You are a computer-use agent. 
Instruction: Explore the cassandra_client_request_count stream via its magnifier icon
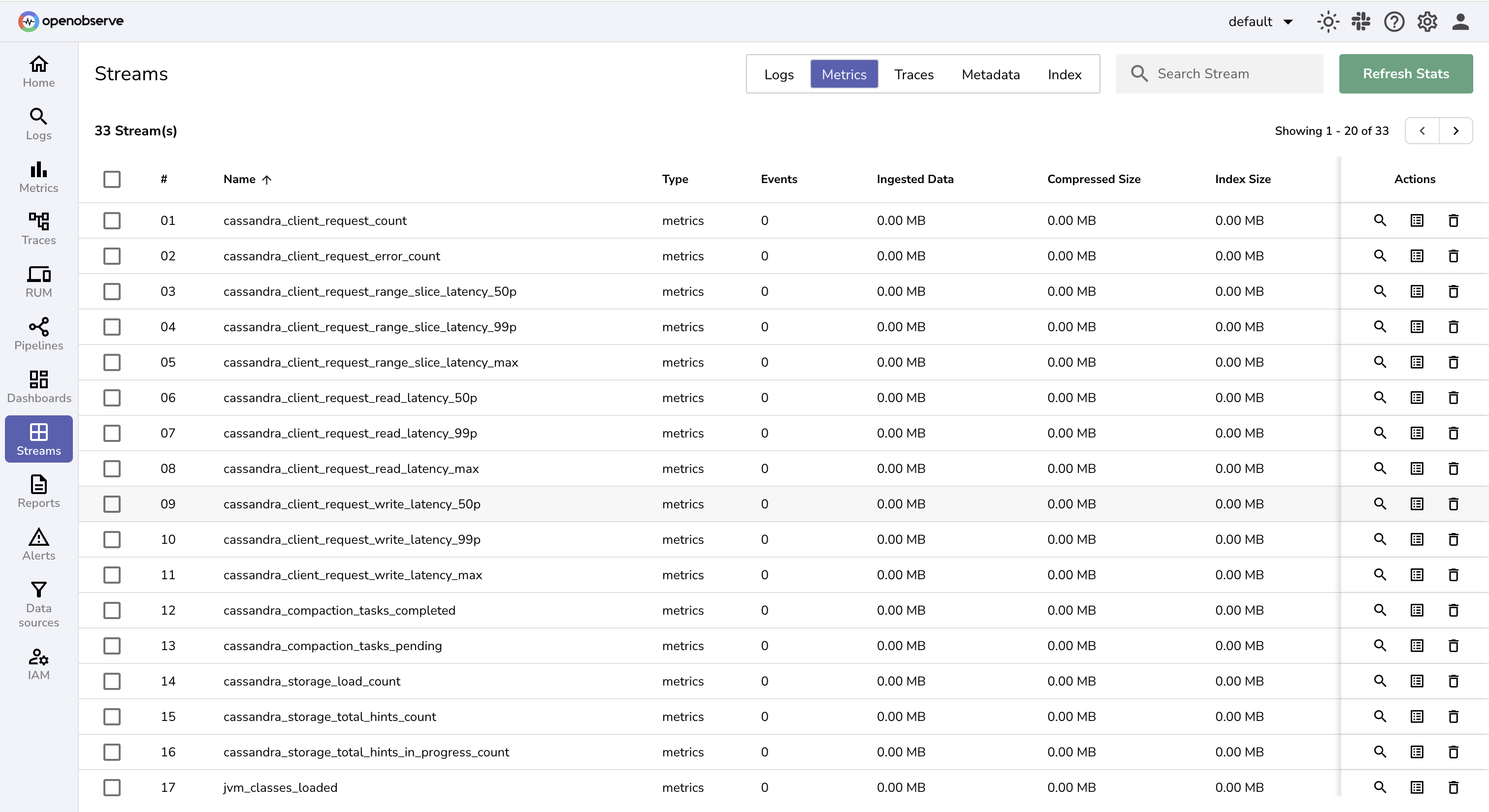tap(1380, 220)
